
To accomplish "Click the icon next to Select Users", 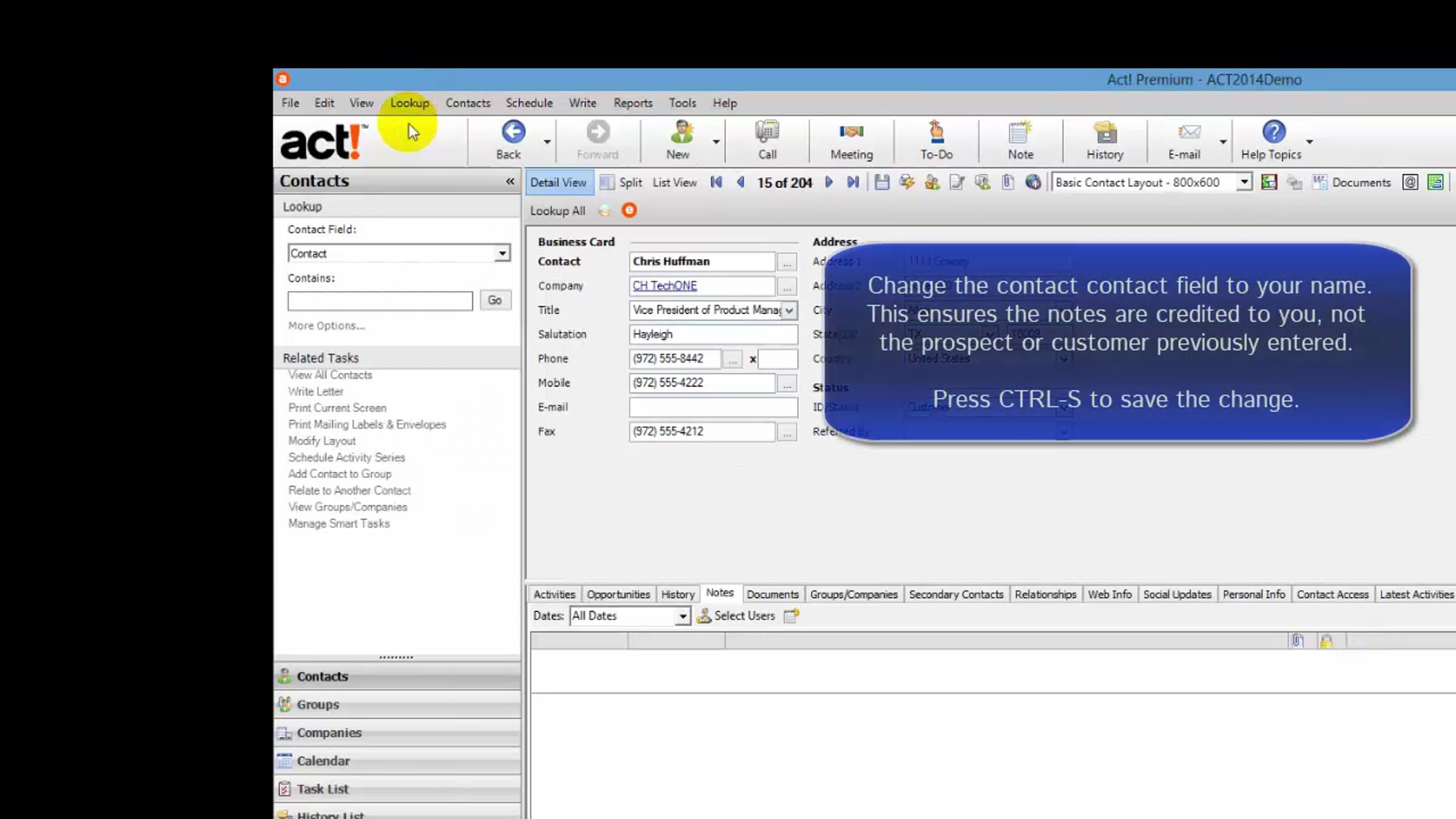I will point(792,616).
